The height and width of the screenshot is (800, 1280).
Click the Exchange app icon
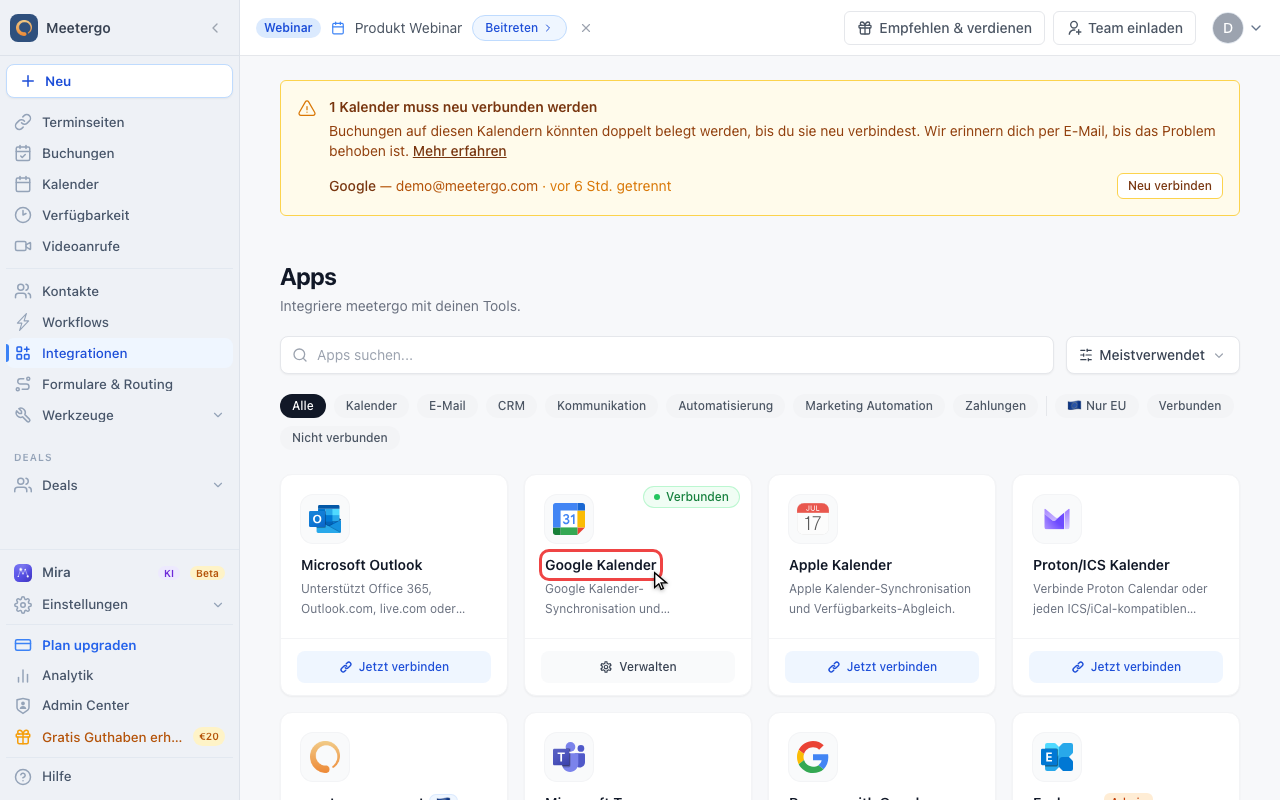click(1057, 757)
